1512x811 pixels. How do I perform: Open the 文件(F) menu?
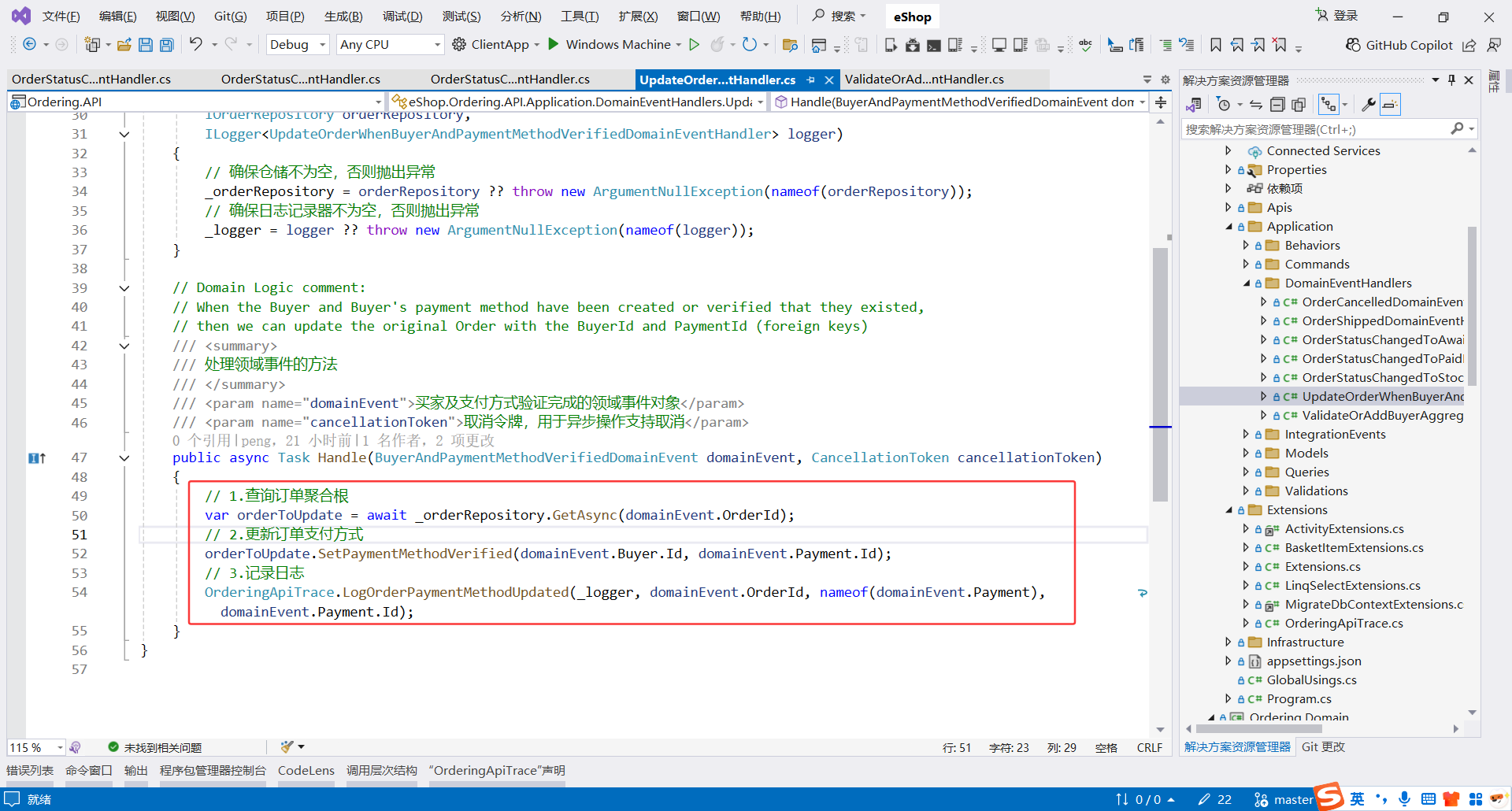(61, 17)
